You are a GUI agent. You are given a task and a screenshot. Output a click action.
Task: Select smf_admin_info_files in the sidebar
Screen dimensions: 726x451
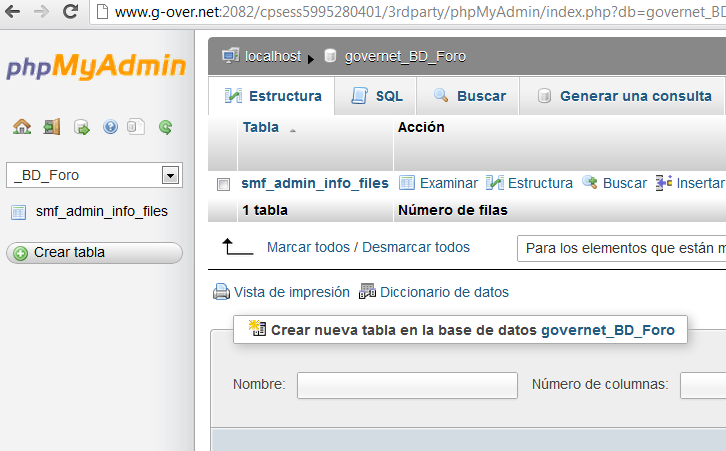(x=102, y=211)
